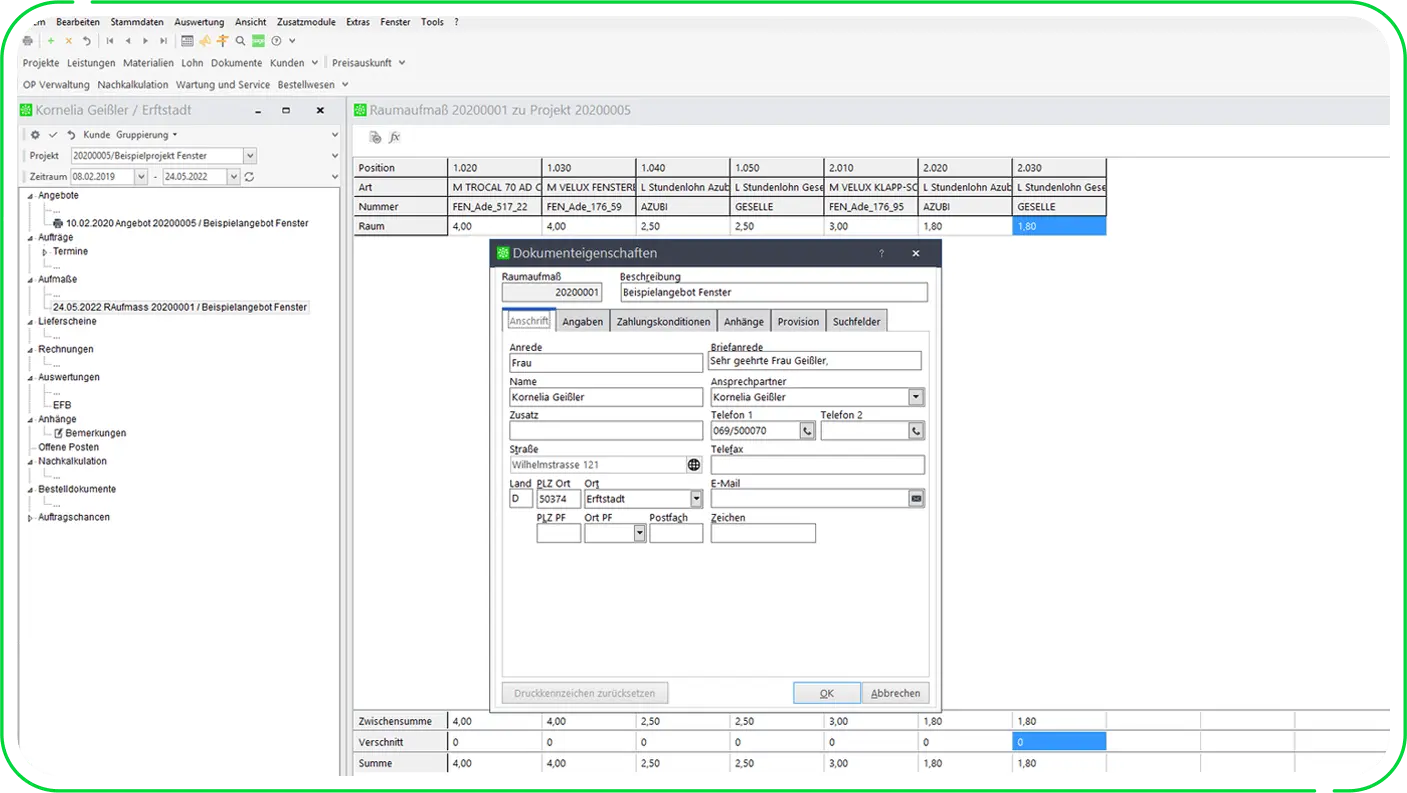1407x793 pixels.
Task: Click the phone icon beside Telefon 2
Action: coord(916,431)
